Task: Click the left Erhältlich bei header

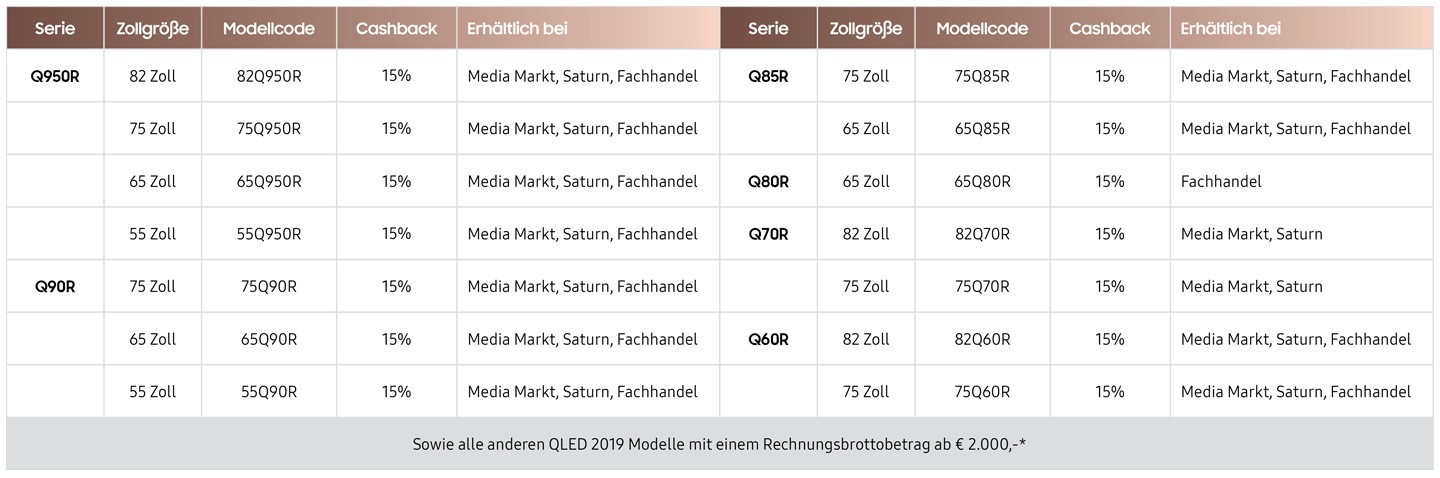Action: [588, 29]
